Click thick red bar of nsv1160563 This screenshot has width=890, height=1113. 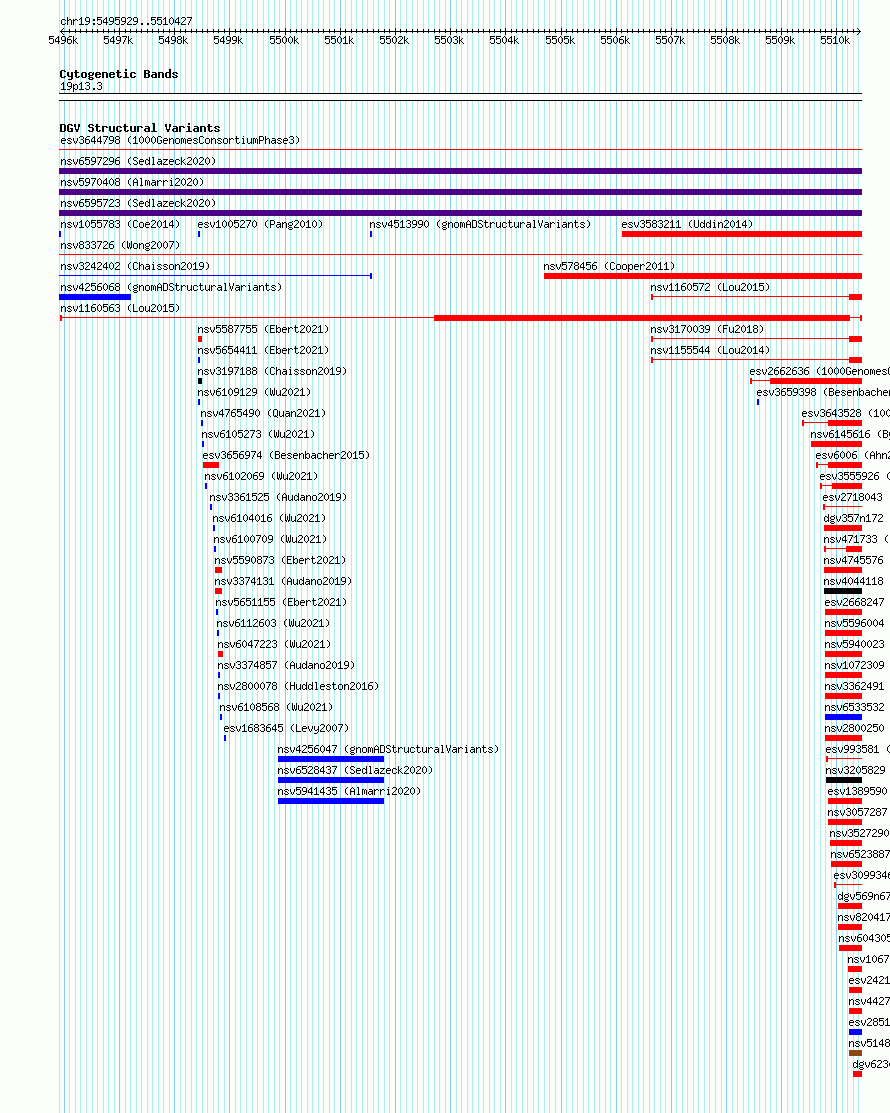tap(642, 317)
